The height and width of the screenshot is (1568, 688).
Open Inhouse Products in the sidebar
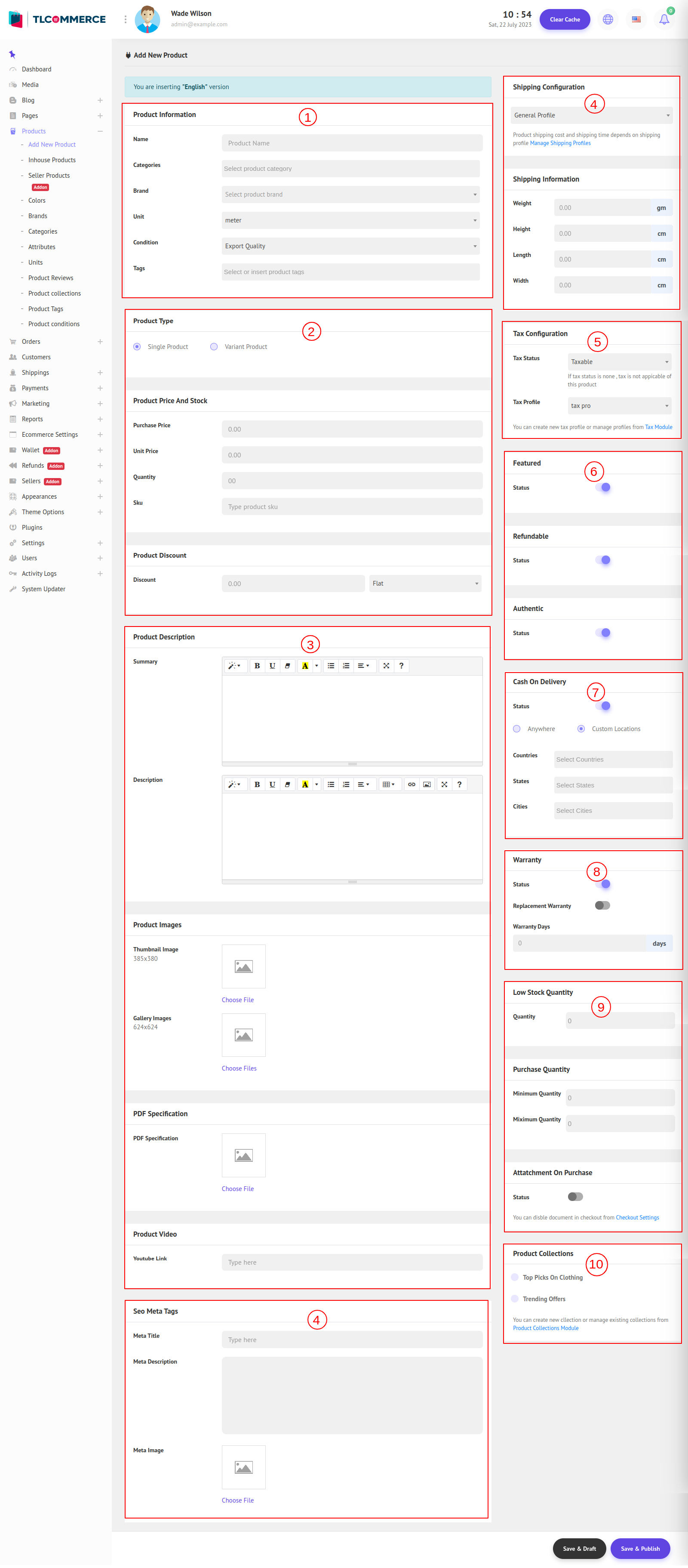tap(52, 160)
